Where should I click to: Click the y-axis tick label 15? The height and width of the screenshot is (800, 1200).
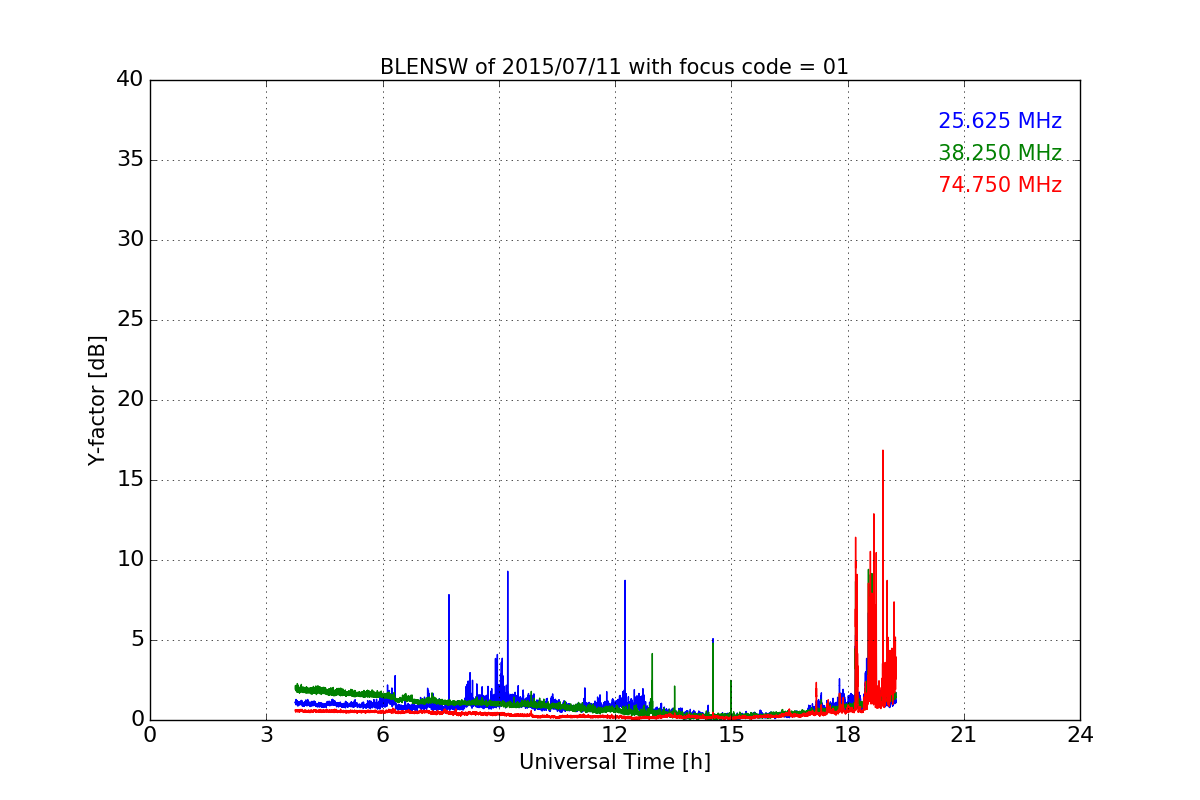(130, 480)
